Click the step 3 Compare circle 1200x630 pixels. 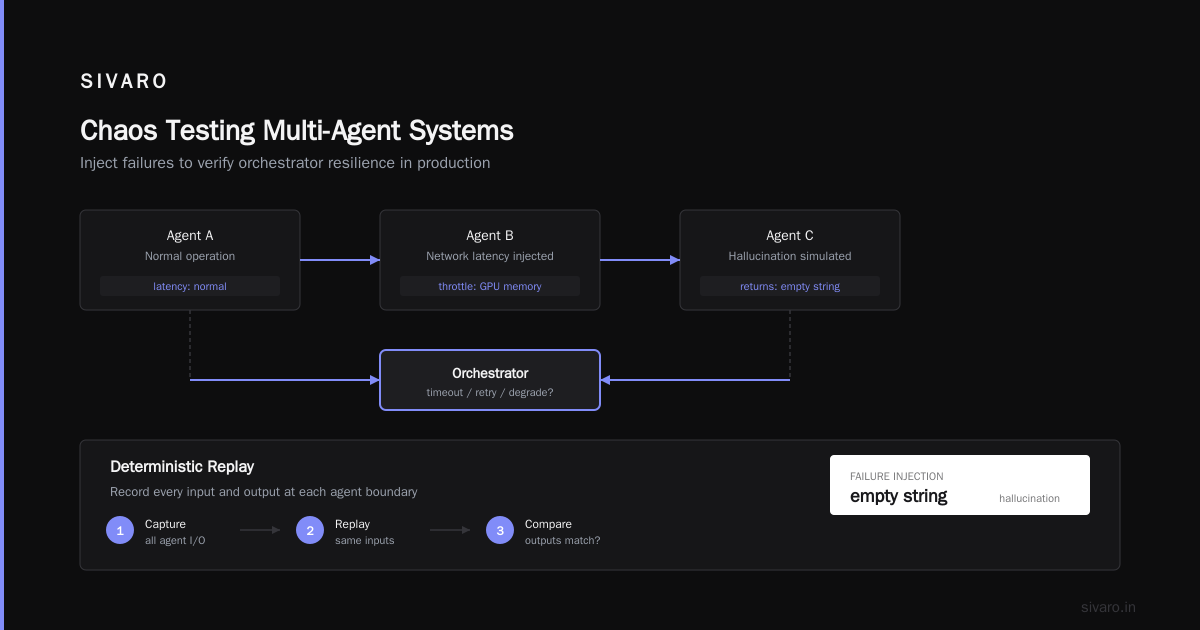tap(500, 530)
